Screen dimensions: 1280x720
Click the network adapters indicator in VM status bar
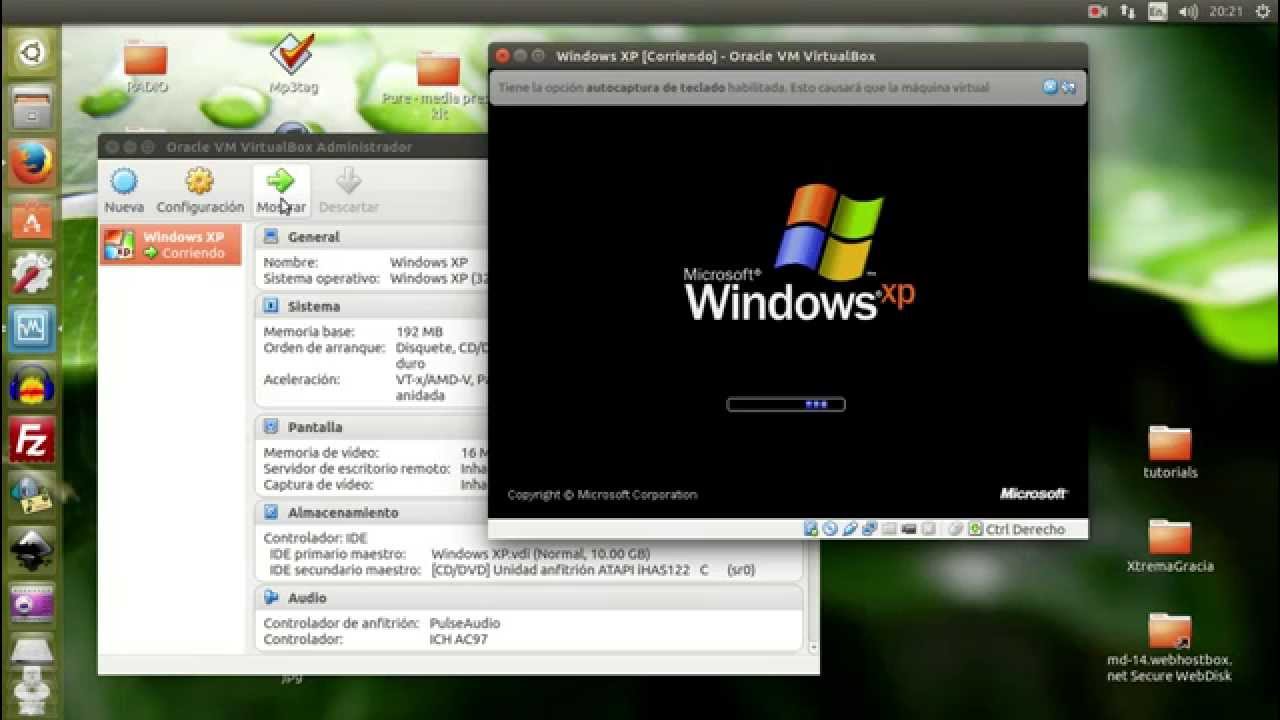869,529
